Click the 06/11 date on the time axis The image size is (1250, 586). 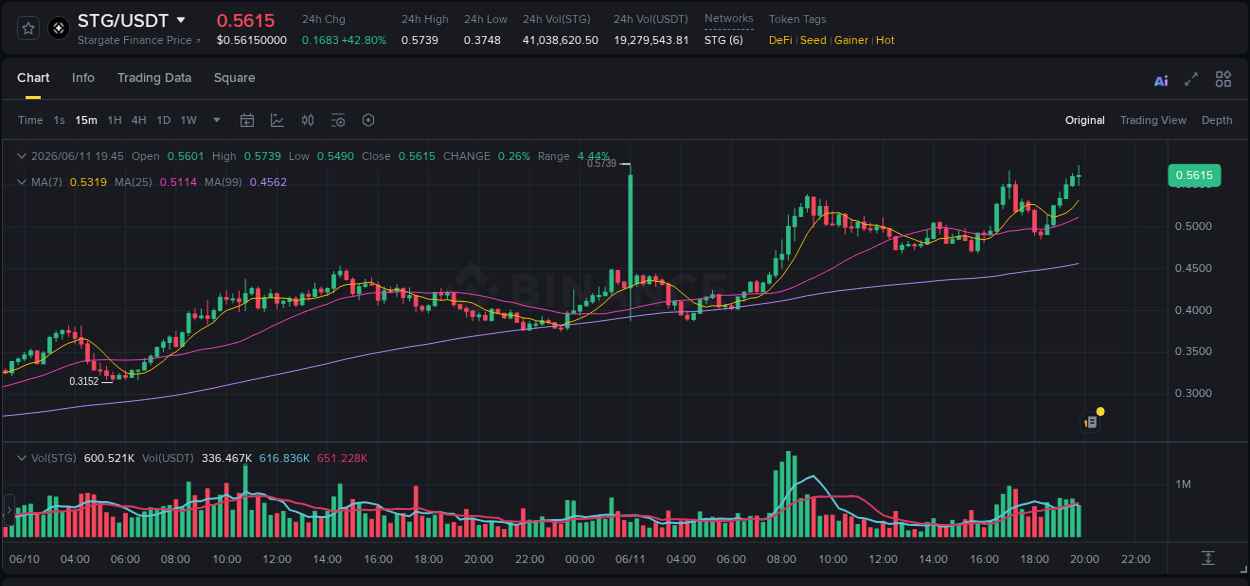click(630, 559)
